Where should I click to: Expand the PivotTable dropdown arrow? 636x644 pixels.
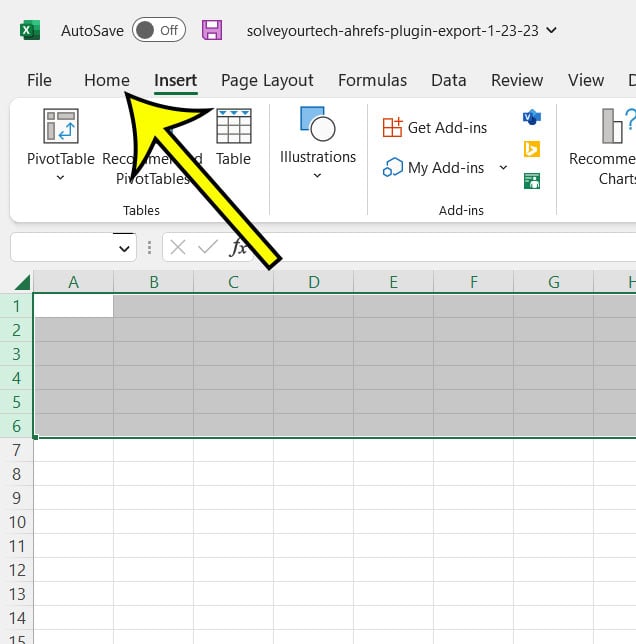click(60, 177)
